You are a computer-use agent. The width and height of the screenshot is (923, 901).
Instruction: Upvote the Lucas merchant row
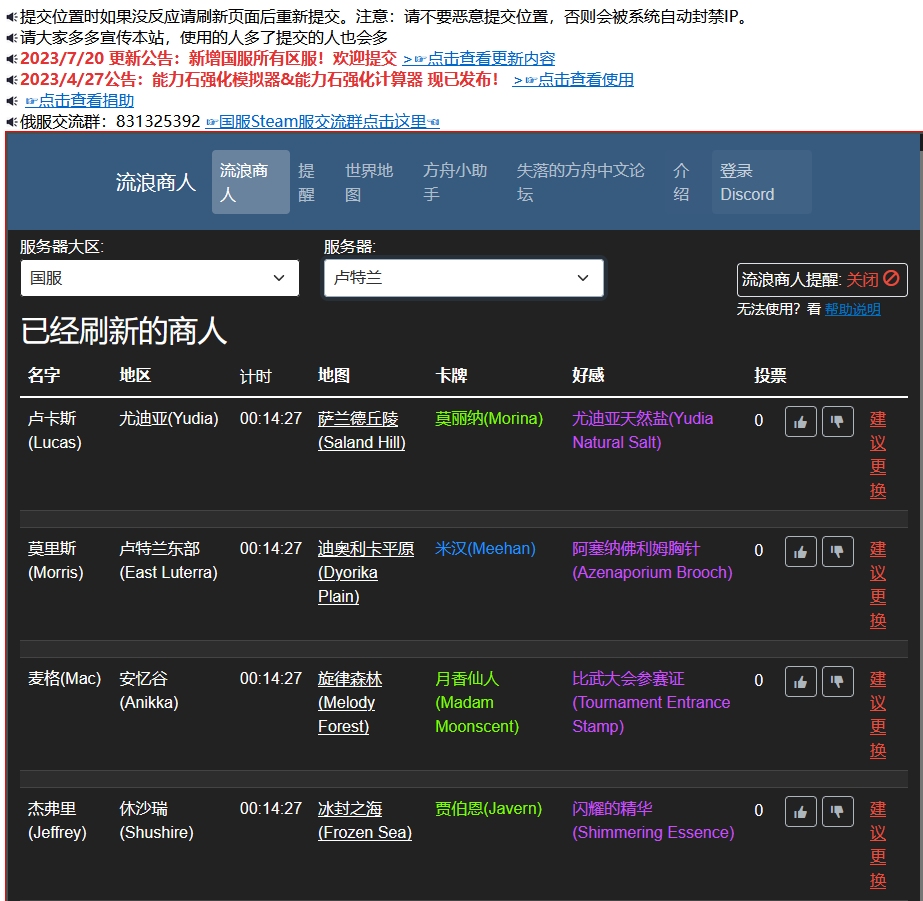[800, 422]
